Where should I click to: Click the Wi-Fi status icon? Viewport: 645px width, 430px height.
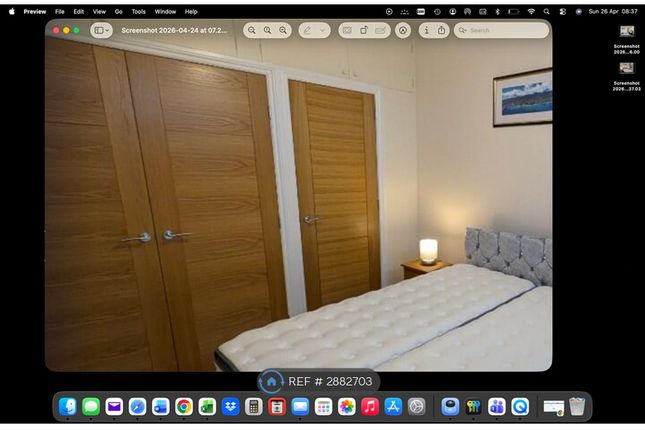pyautogui.click(x=531, y=12)
